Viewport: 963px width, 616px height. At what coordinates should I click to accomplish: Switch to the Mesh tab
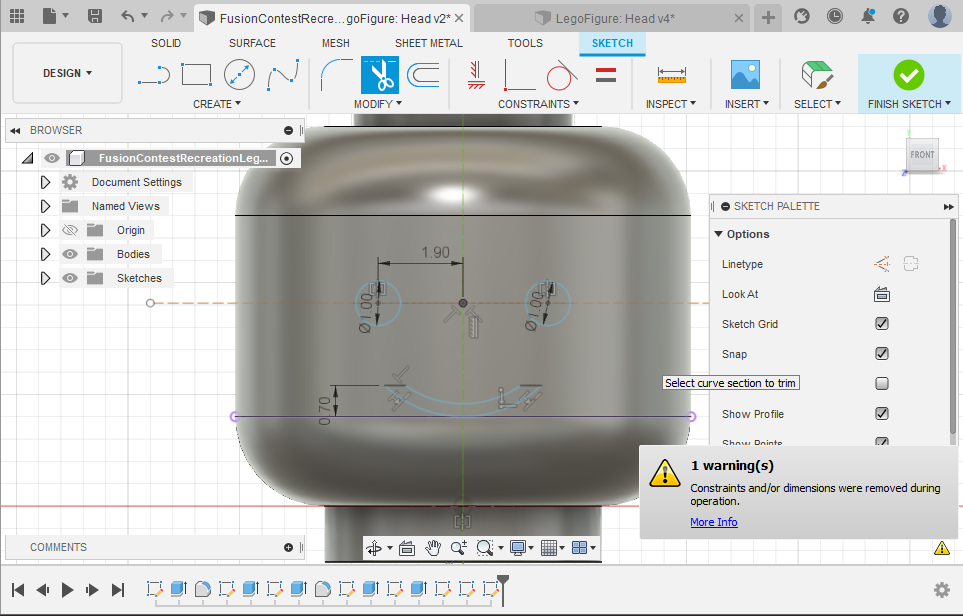coord(335,43)
